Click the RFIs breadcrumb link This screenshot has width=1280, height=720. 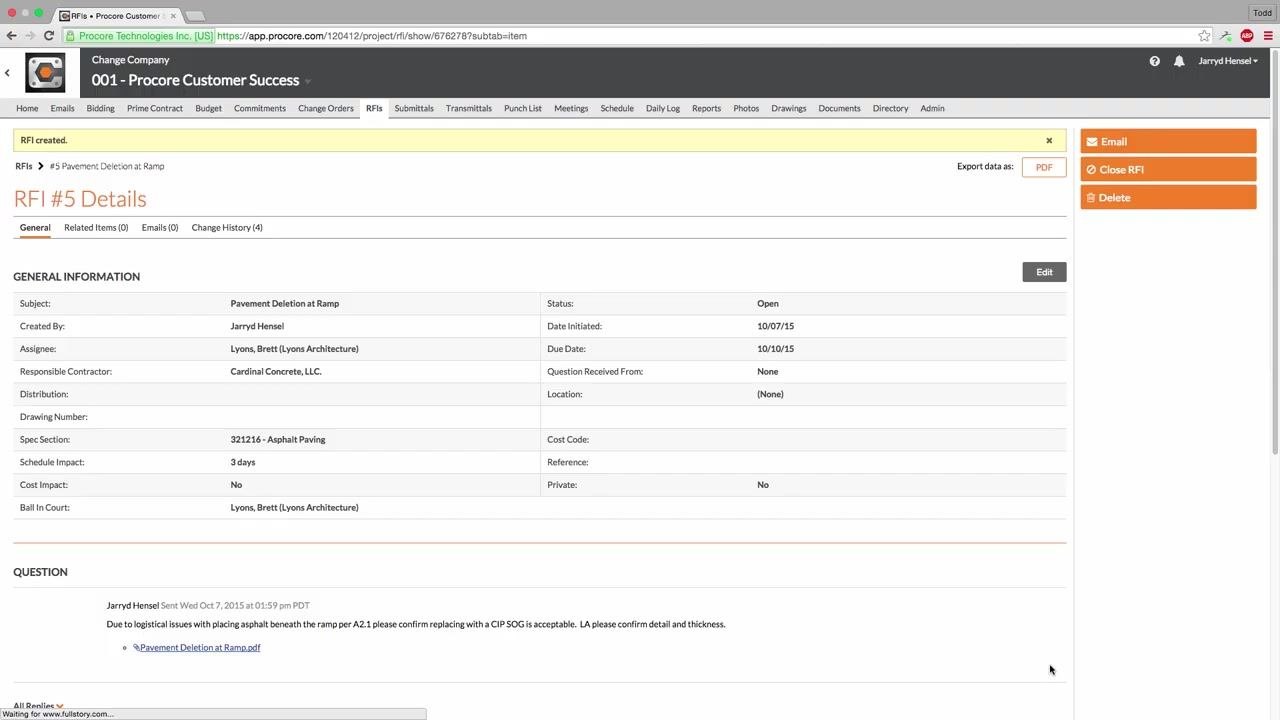coord(24,167)
